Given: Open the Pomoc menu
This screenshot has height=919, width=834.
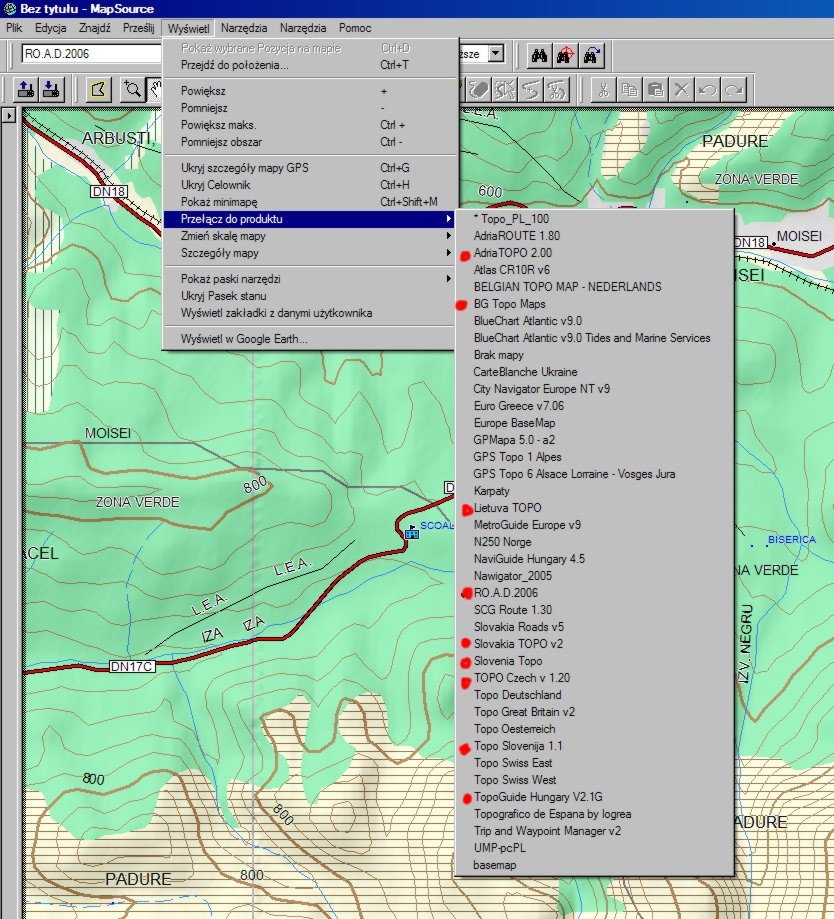Looking at the screenshot, I should click(x=355, y=28).
